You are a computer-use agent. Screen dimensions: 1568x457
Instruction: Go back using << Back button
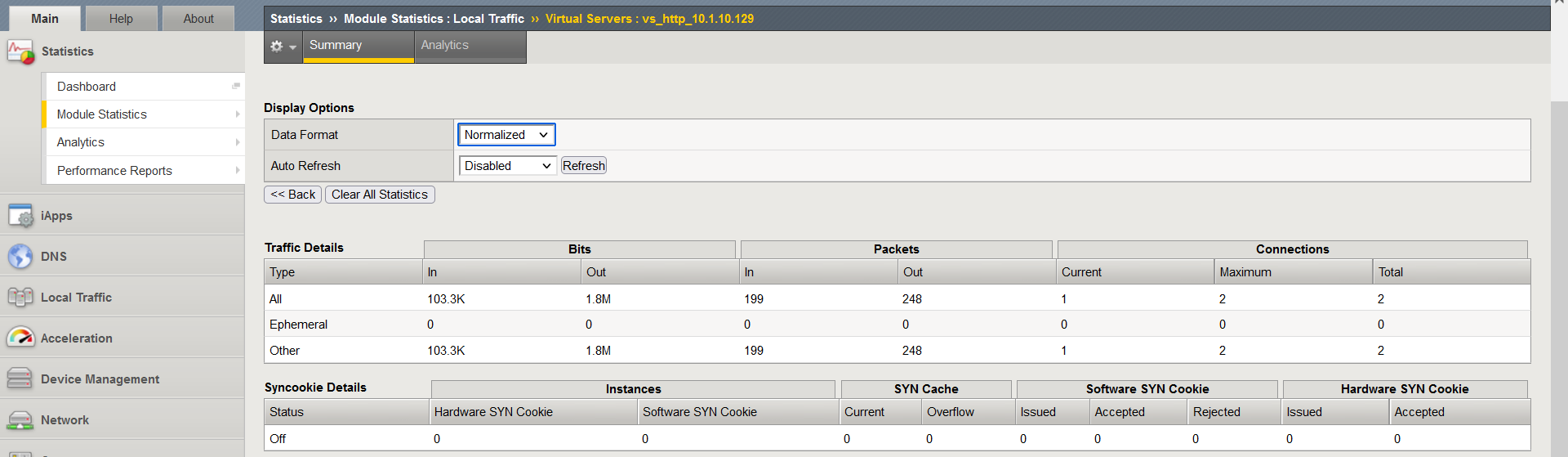pyautogui.click(x=292, y=195)
